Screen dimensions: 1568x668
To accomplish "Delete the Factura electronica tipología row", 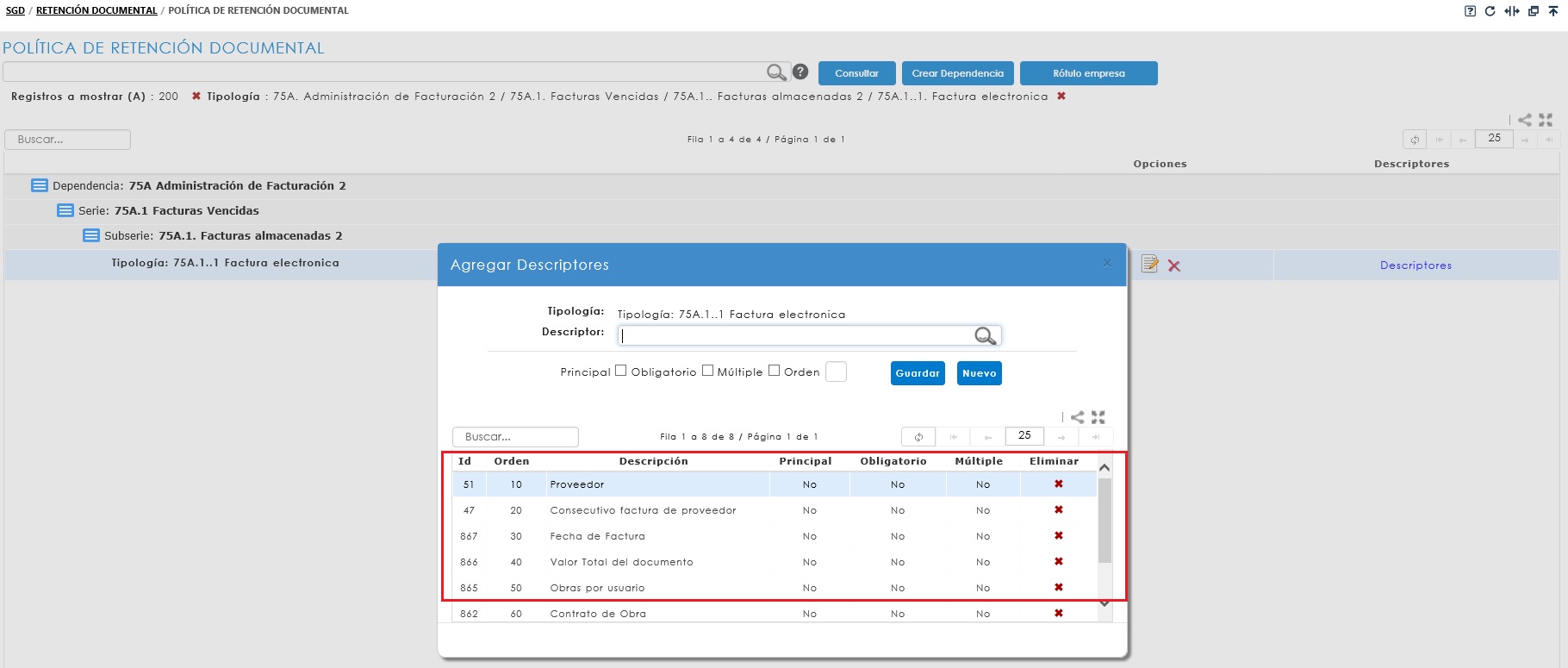I will [x=1174, y=266].
